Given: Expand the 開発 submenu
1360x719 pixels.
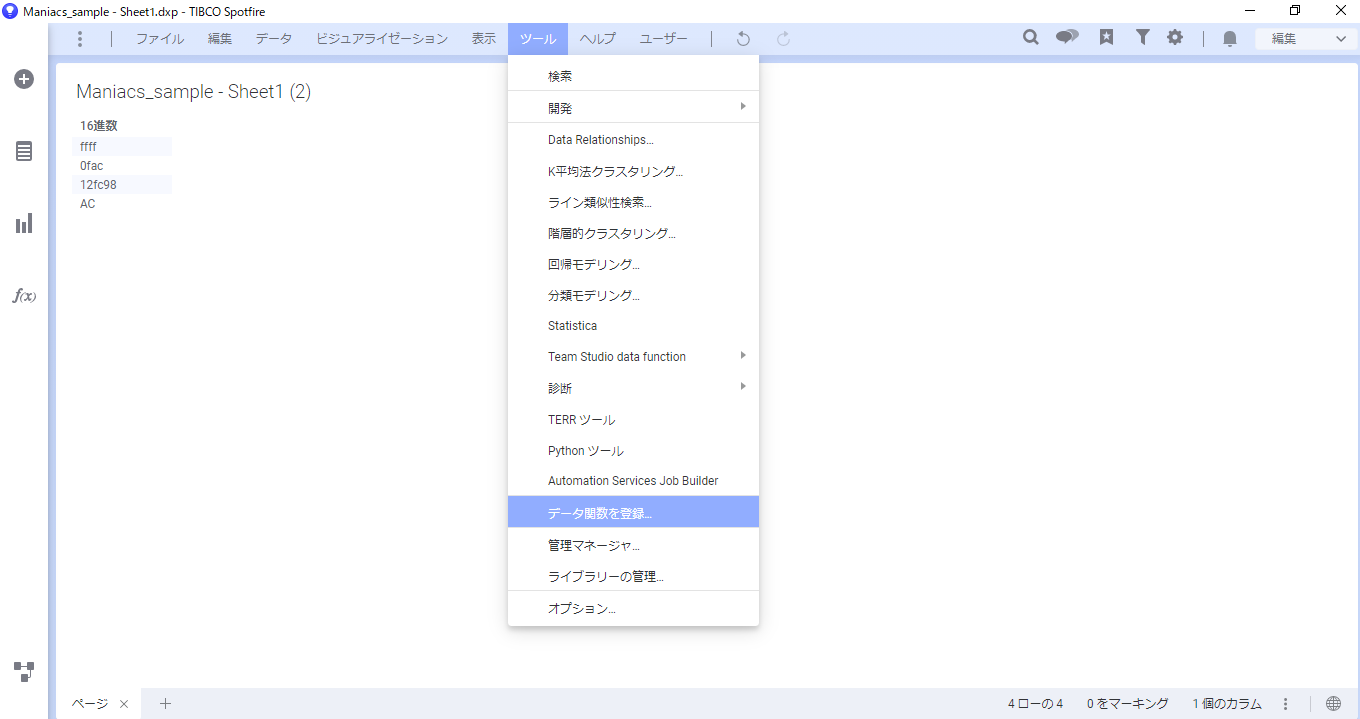Looking at the screenshot, I should point(634,107).
